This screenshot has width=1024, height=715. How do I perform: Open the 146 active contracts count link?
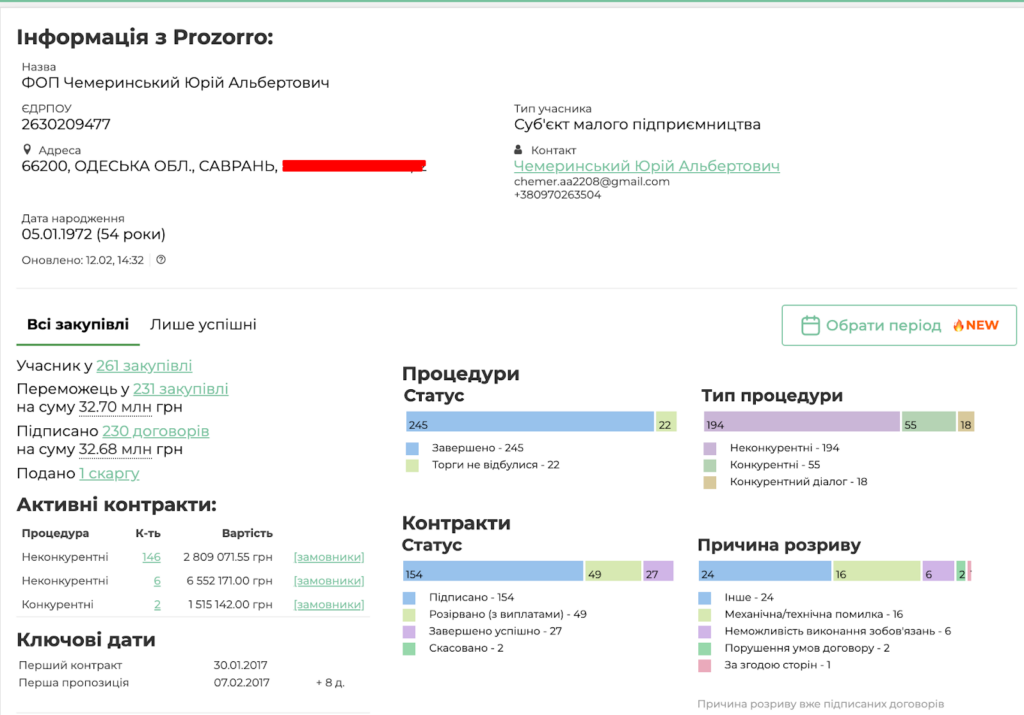(151, 557)
